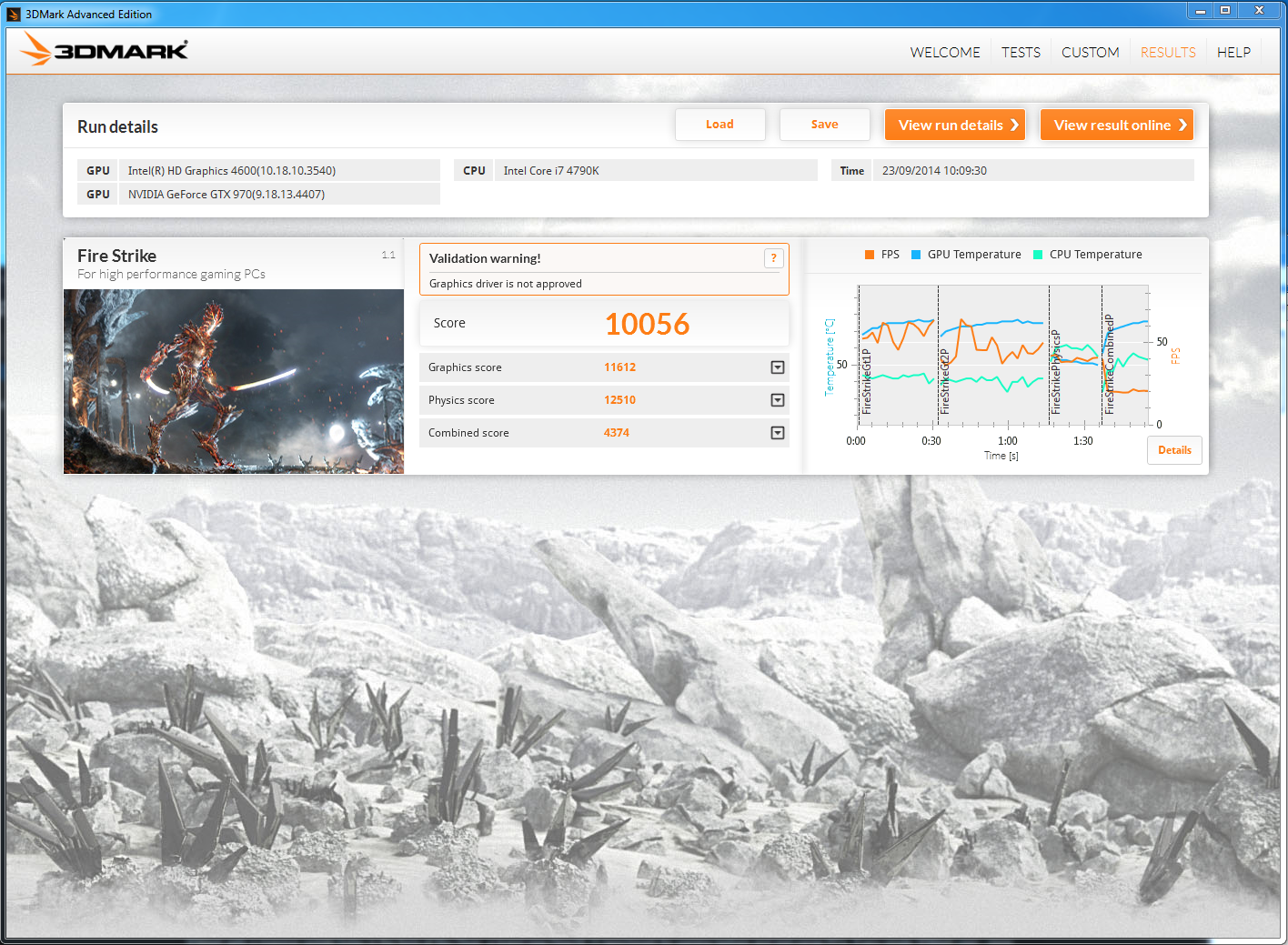Click the Fire Strike version number 1.1

click(x=388, y=255)
